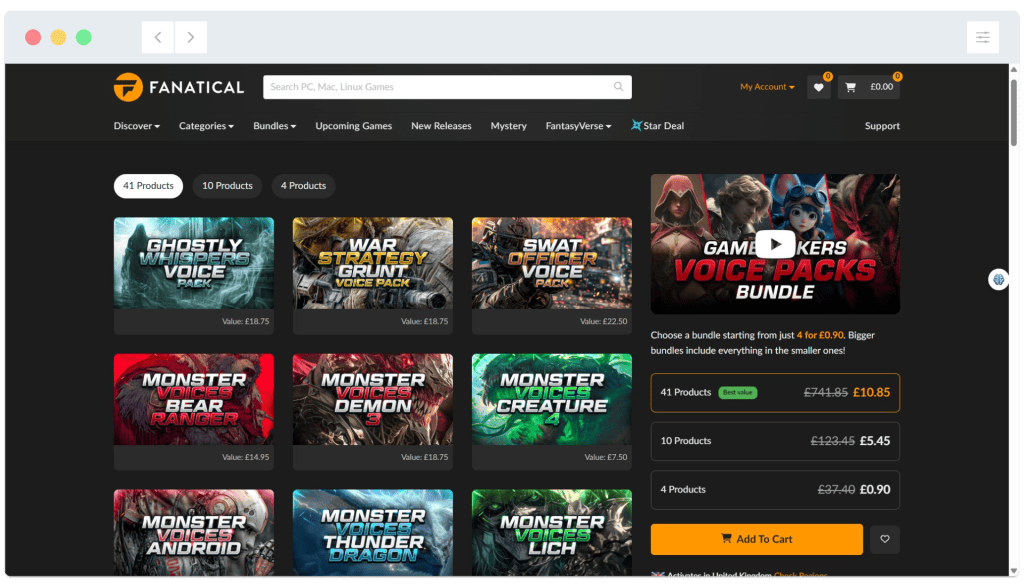The width and height of the screenshot is (1024, 587).
Task: Select the 10 Products bundle tier
Action: [x=775, y=441]
